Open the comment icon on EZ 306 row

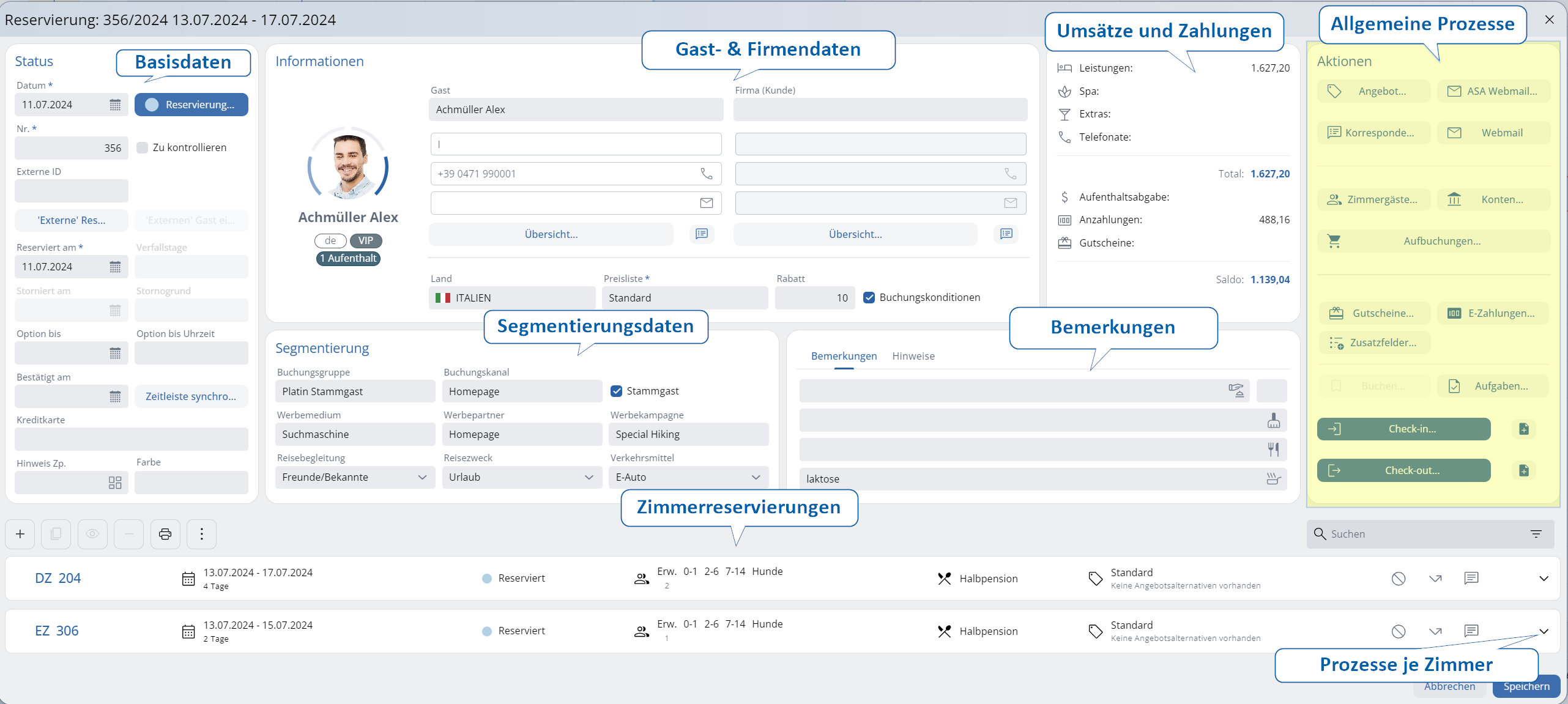1471,631
